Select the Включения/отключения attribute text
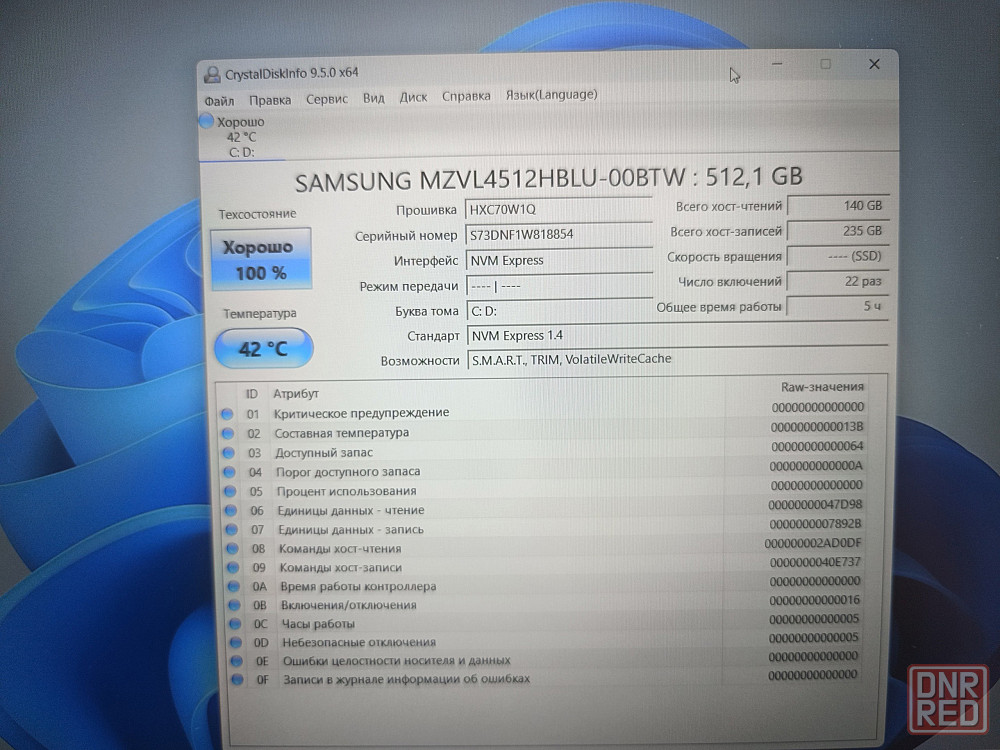 pyautogui.click(x=349, y=605)
